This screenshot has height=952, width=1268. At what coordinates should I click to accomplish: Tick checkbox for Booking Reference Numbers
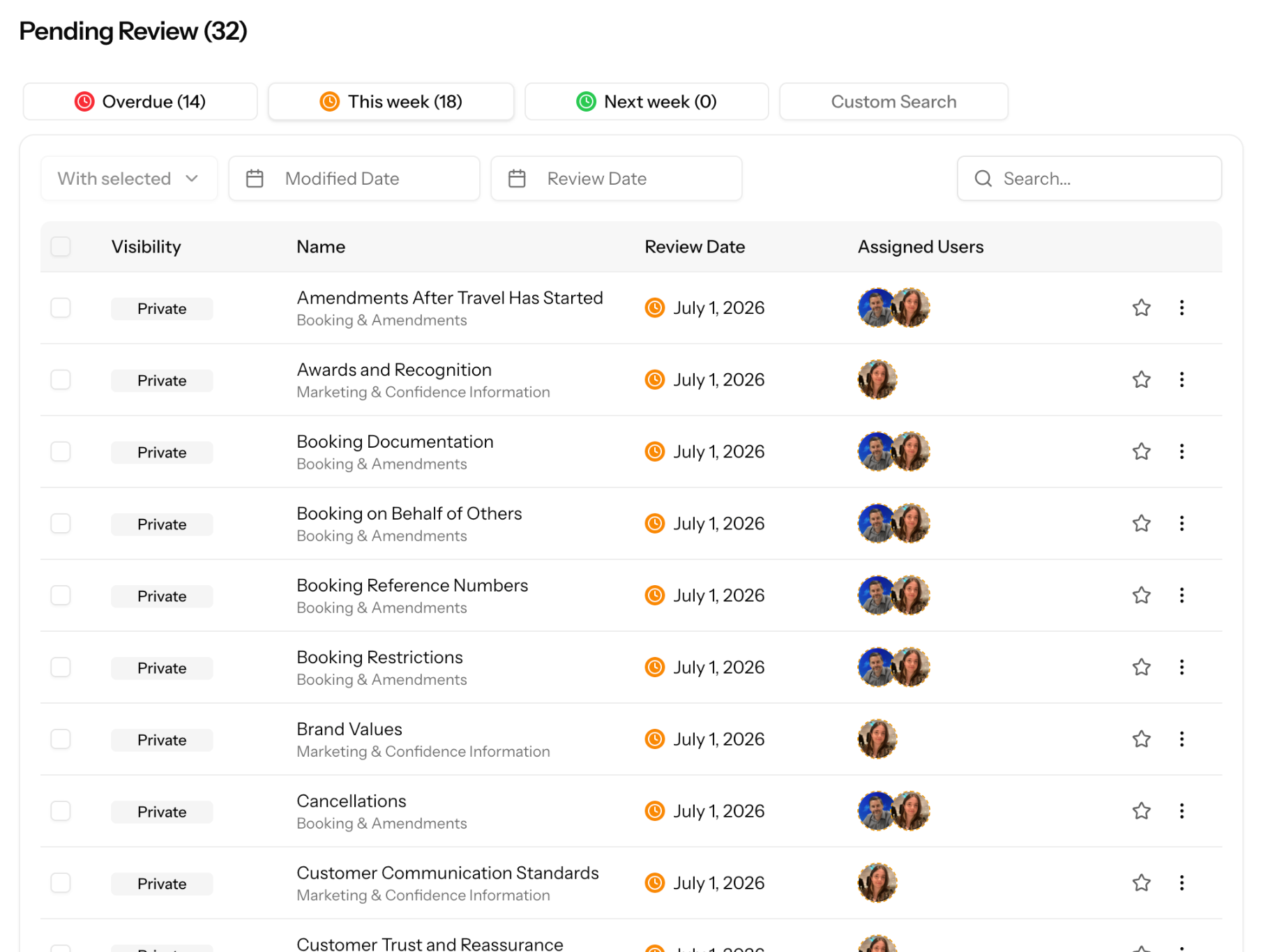coord(61,595)
